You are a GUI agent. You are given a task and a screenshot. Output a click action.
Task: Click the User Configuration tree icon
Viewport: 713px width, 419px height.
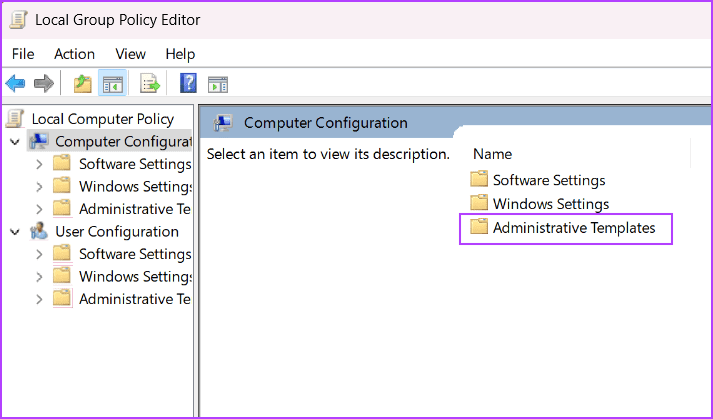[x=39, y=231]
